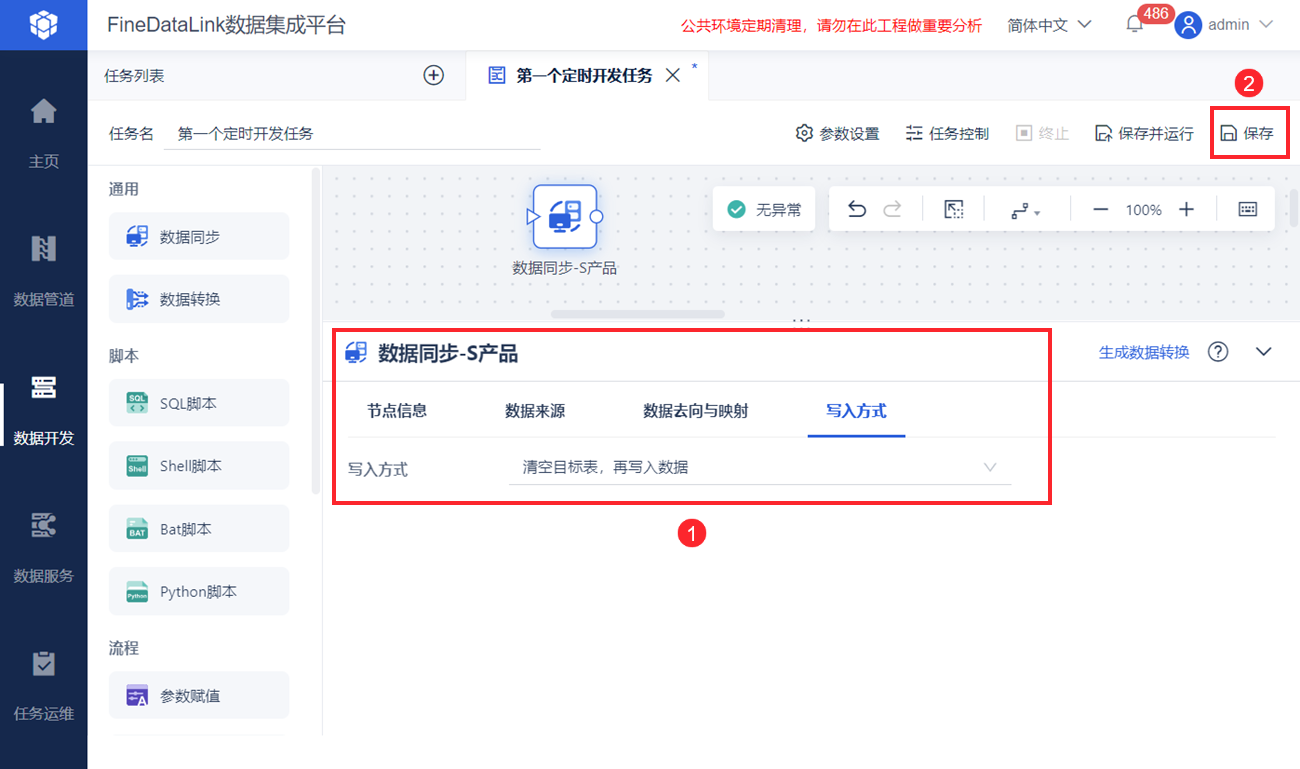1300x769 pixels.
Task: Click 保存并运行 button
Action: point(1144,133)
